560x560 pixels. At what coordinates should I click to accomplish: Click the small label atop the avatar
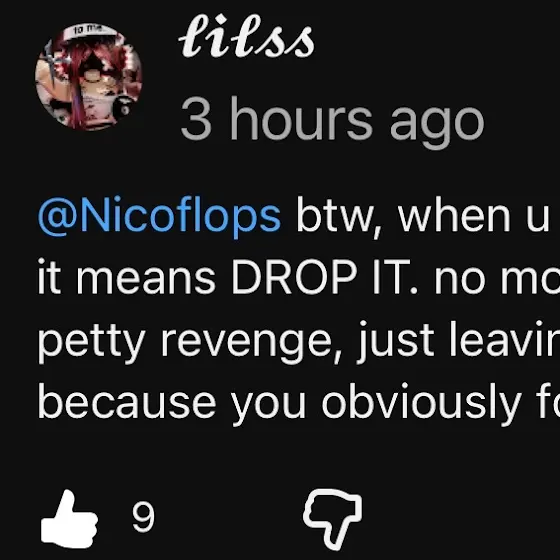coord(88,30)
